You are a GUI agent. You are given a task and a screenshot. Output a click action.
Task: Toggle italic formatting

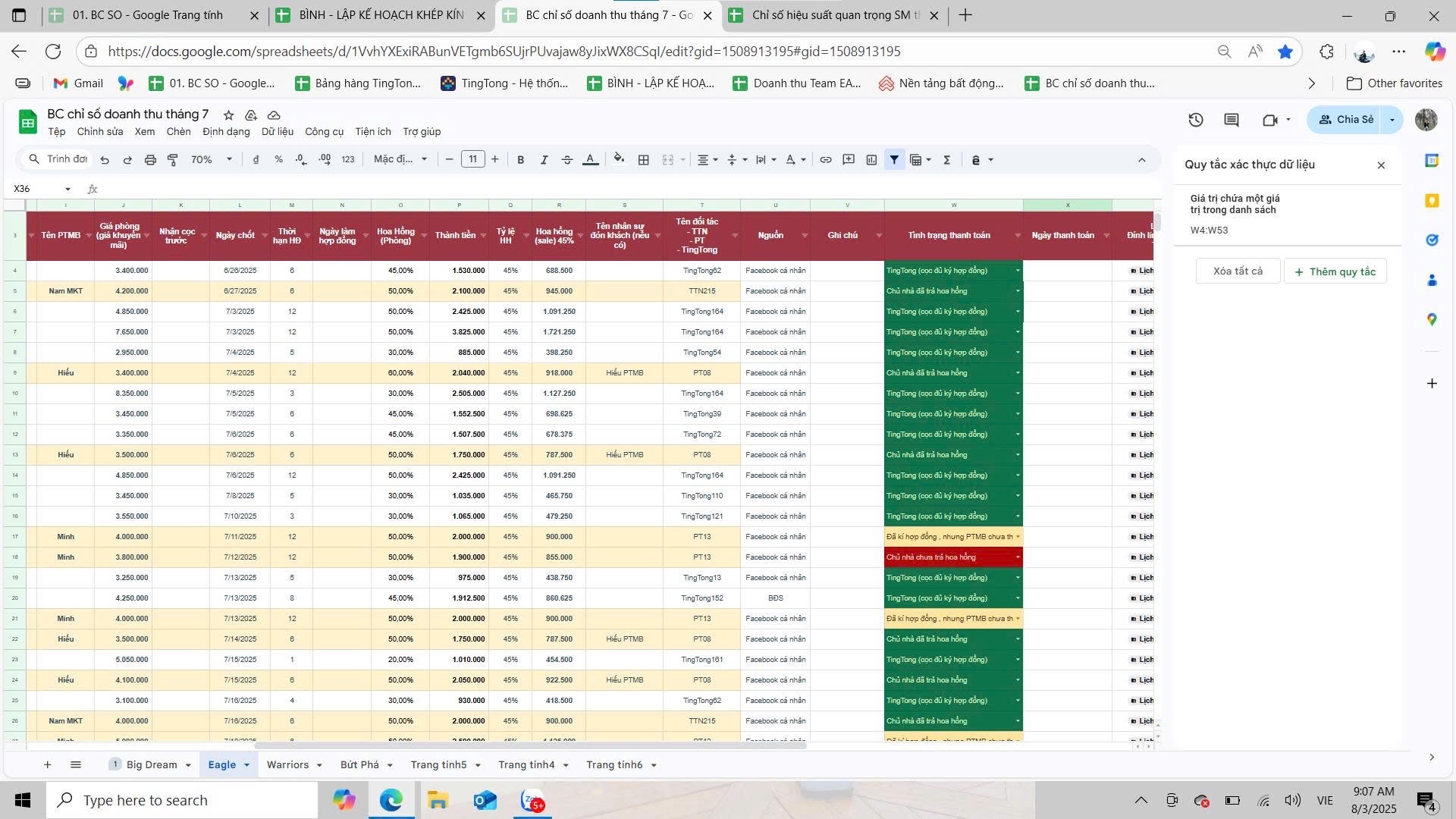(x=544, y=160)
